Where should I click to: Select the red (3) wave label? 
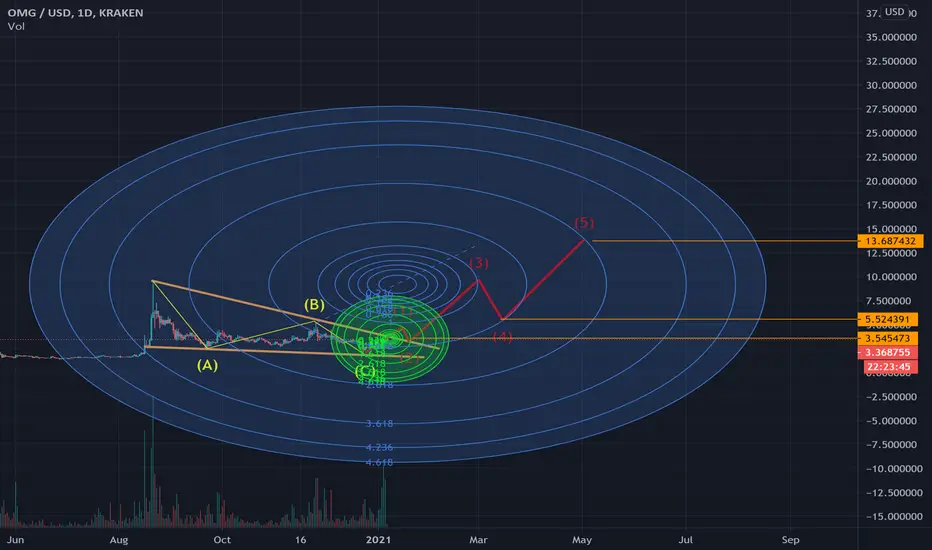tap(479, 263)
